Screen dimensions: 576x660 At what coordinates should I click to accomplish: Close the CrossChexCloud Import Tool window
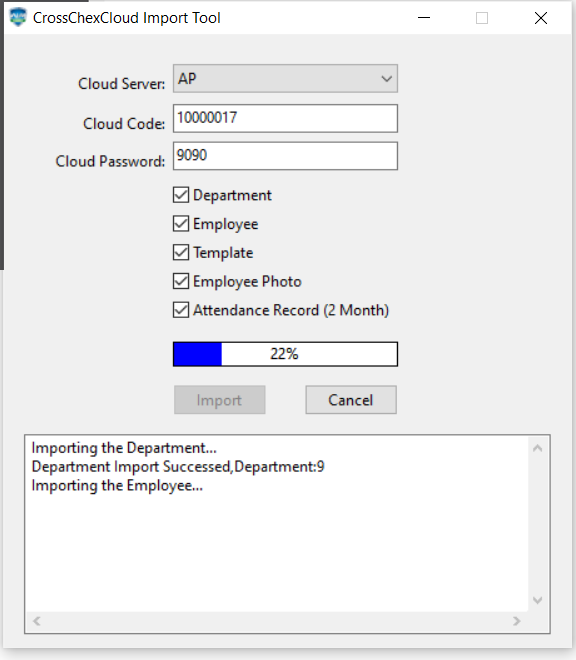click(x=541, y=18)
